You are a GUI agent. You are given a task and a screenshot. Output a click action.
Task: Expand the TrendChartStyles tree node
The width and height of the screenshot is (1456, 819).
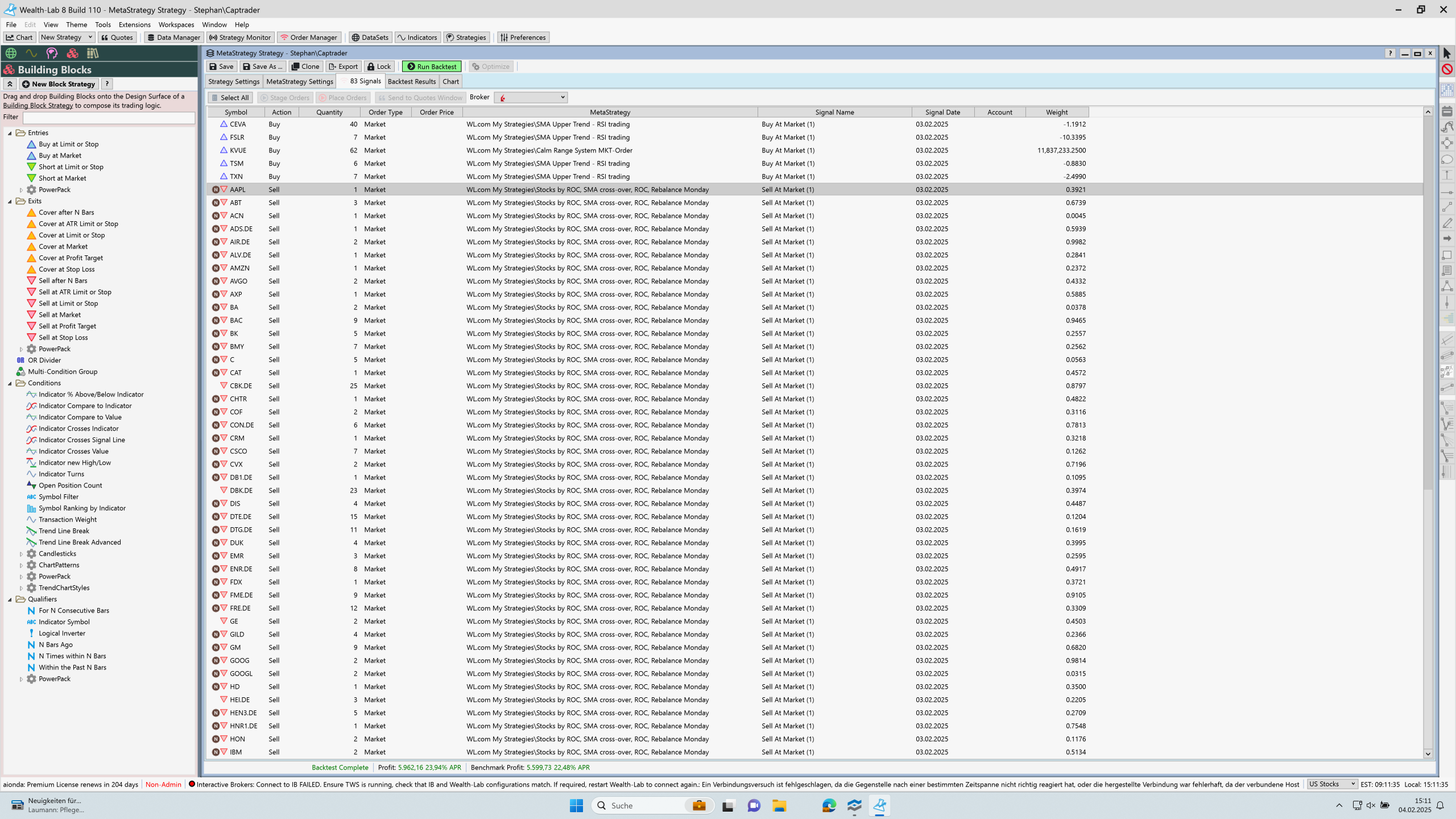click(x=22, y=588)
